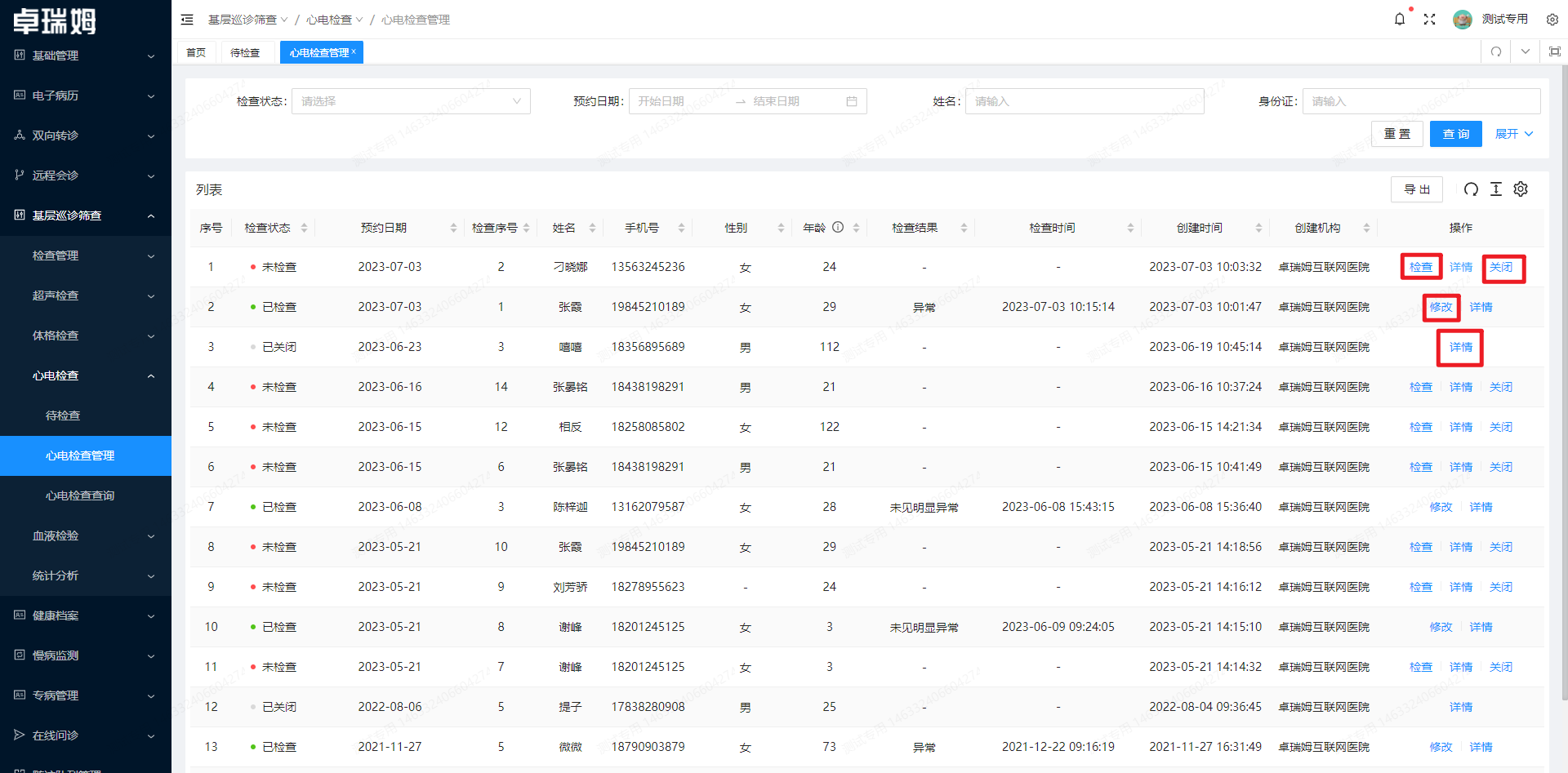The height and width of the screenshot is (773, 1568).
Task: Export the list with 导出
Action: [1417, 189]
